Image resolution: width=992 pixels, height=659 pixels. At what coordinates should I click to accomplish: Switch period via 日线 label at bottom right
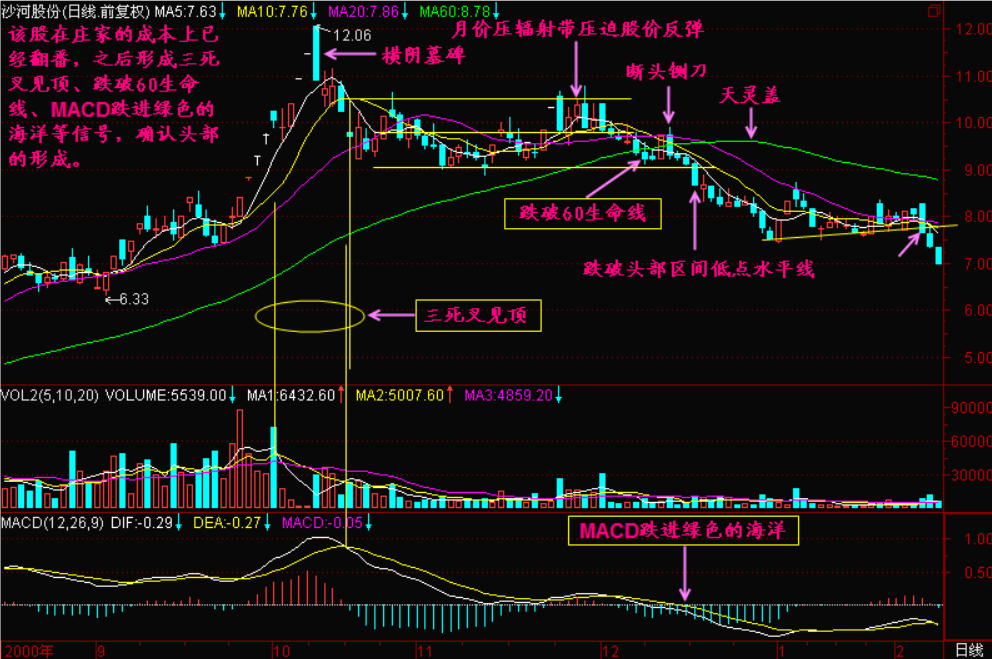pos(968,650)
